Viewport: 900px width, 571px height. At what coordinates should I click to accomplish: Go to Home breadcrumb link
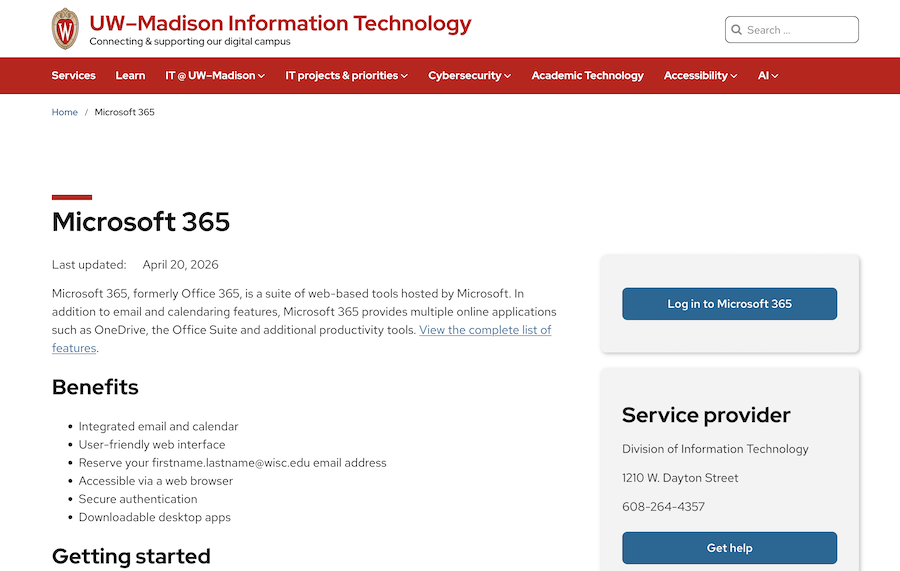pyautogui.click(x=64, y=112)
